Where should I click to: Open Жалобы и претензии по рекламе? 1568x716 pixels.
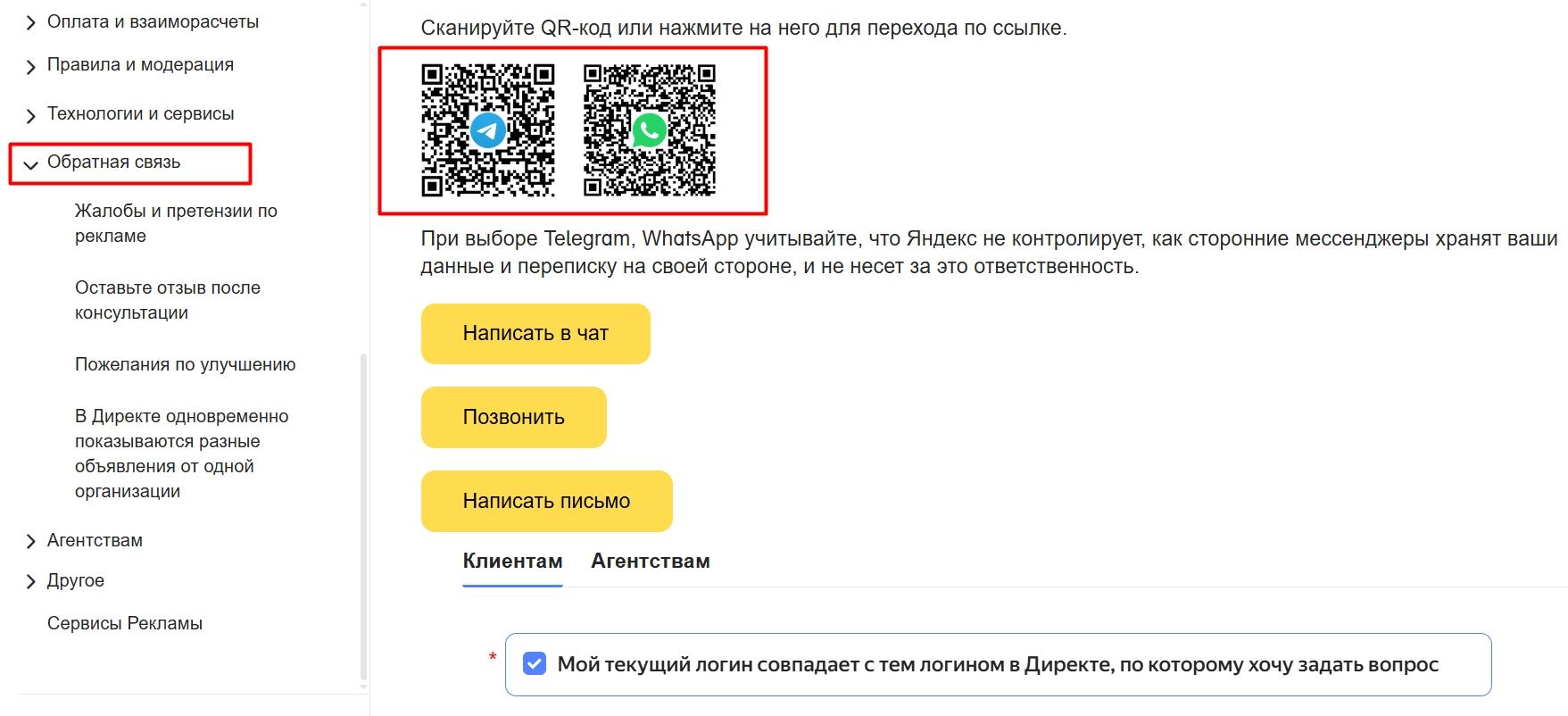(x=176, y=223)
